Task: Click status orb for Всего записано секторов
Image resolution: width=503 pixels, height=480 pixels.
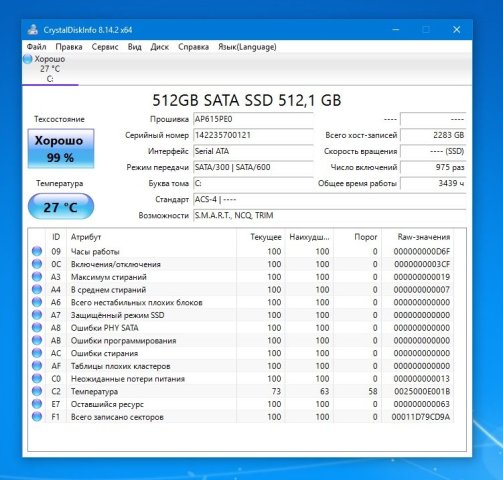Action: [x=37, y=417]
